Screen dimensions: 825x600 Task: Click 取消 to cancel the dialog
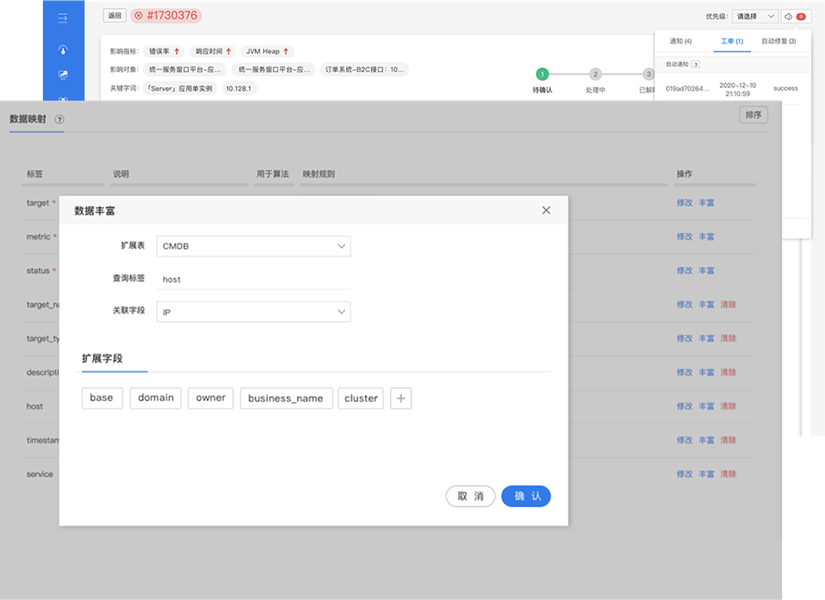coord(470,496)
